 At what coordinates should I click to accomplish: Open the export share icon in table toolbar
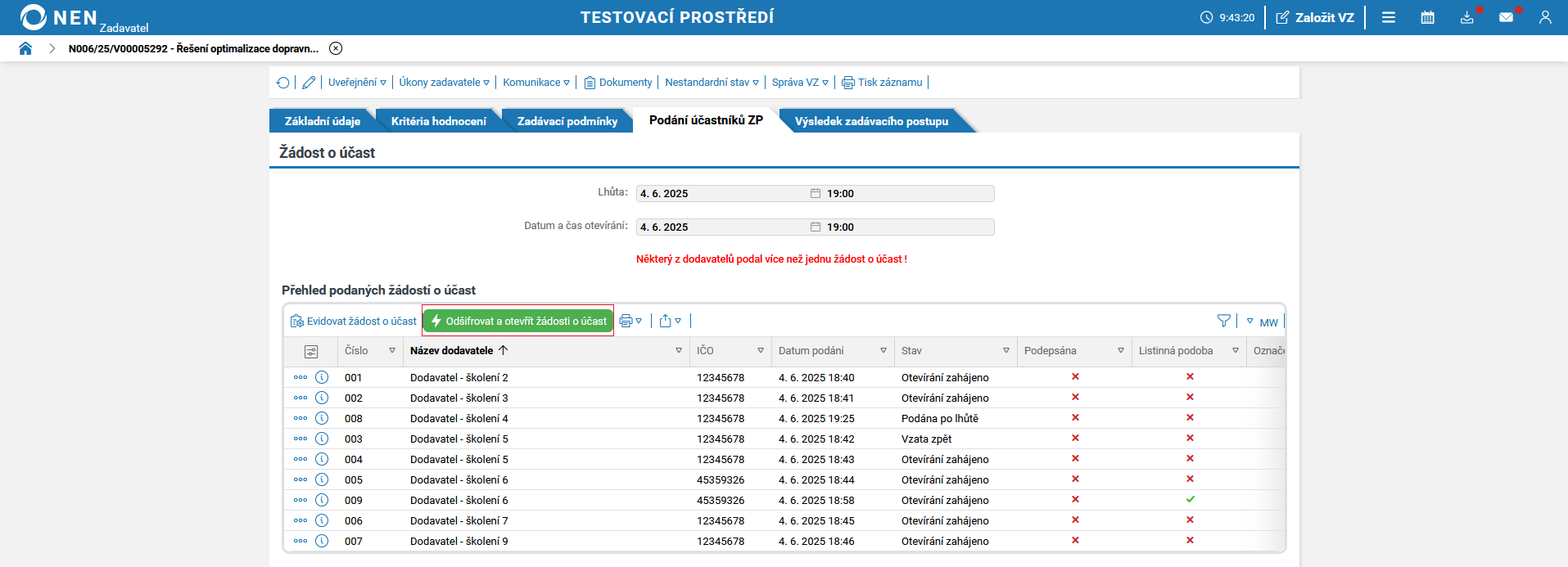coord(670,321)
